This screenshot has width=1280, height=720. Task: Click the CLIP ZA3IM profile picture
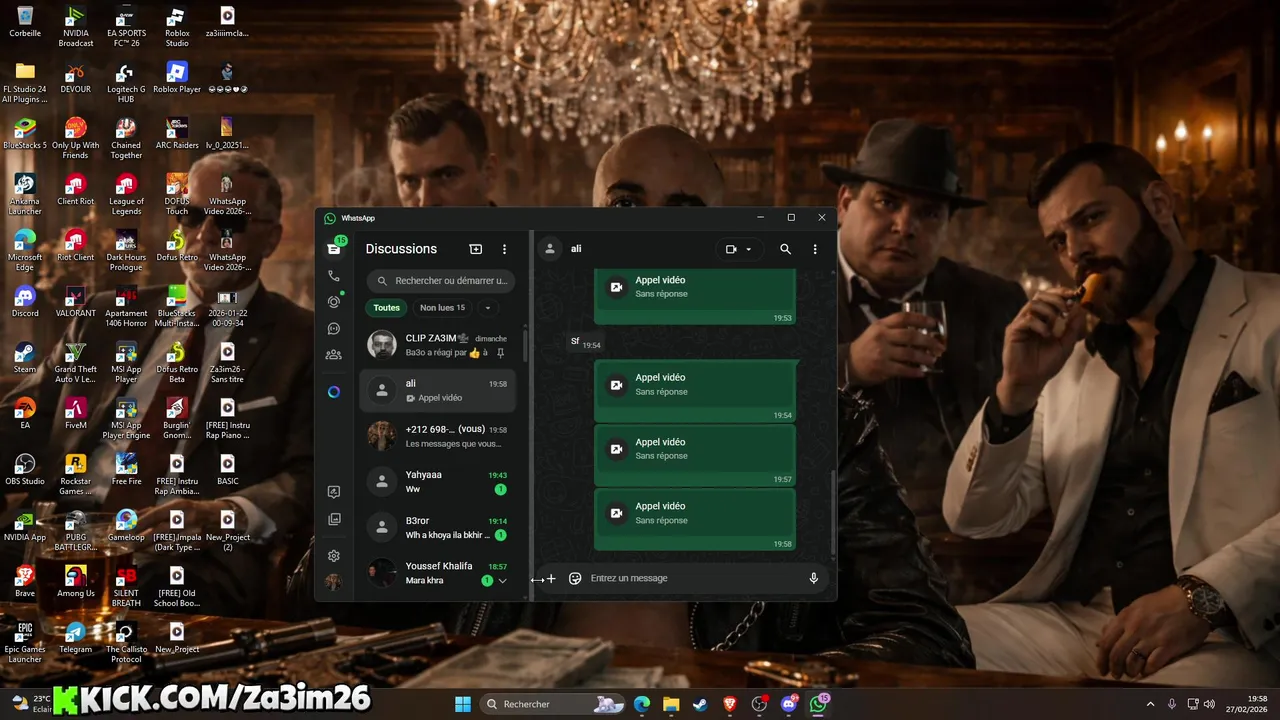382,345
